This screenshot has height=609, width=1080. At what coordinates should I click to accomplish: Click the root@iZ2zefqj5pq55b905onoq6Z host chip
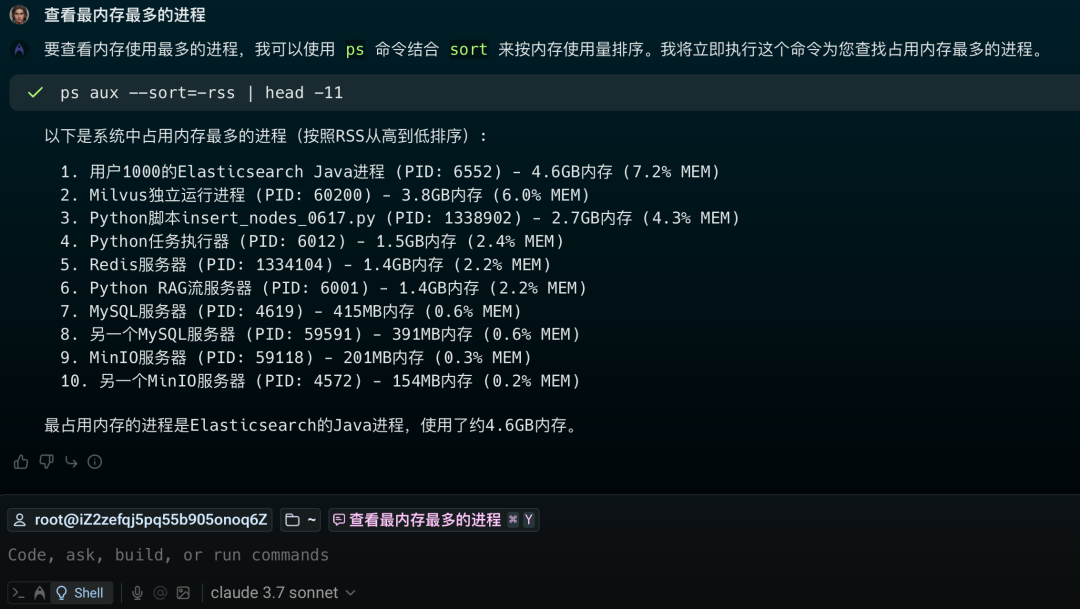(x=140, y=520)
